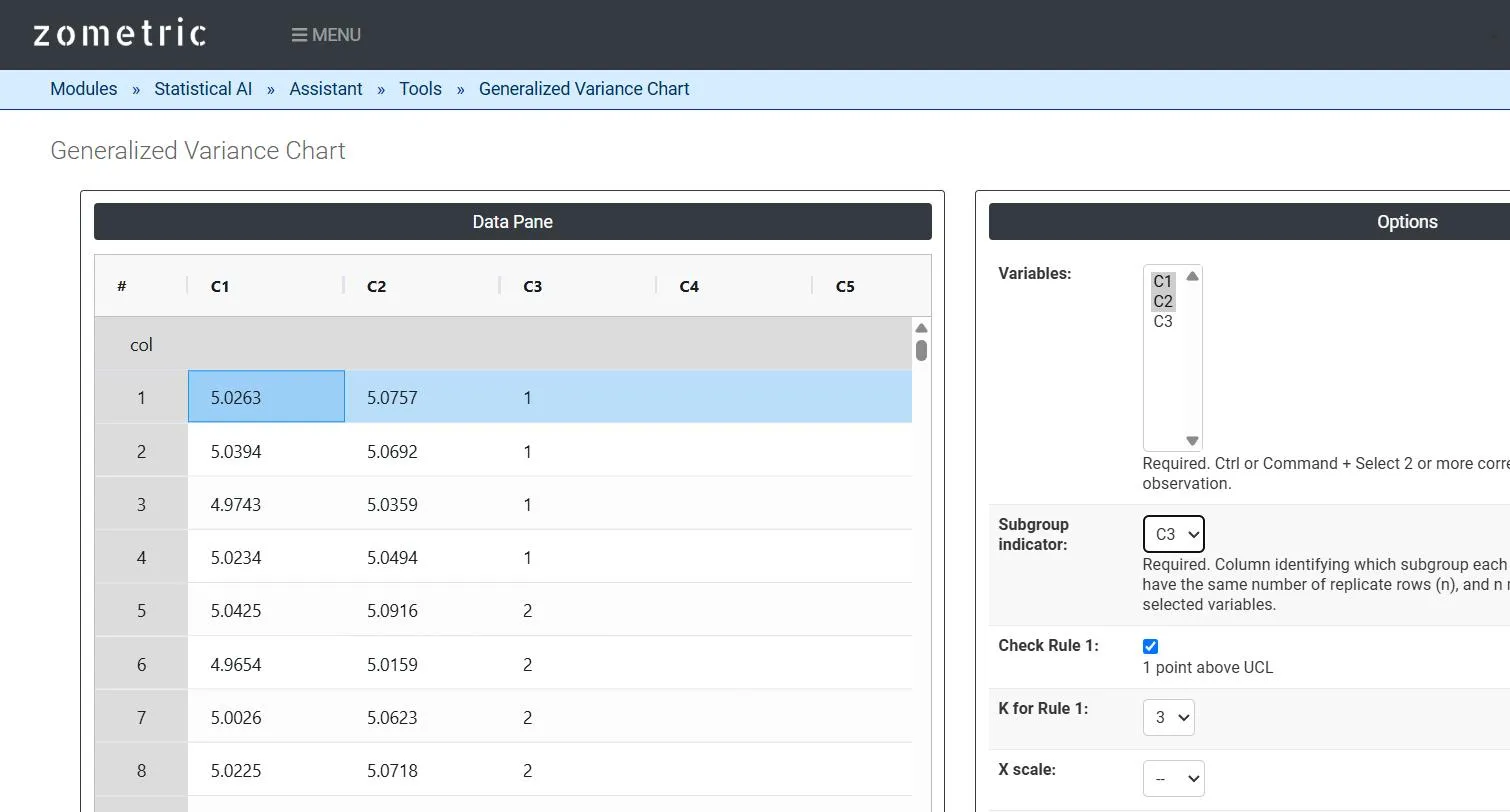Viewport: 1510px width, 812px height.
Task: Click the Data Pane header bar
Action: [x=513, y=222]
